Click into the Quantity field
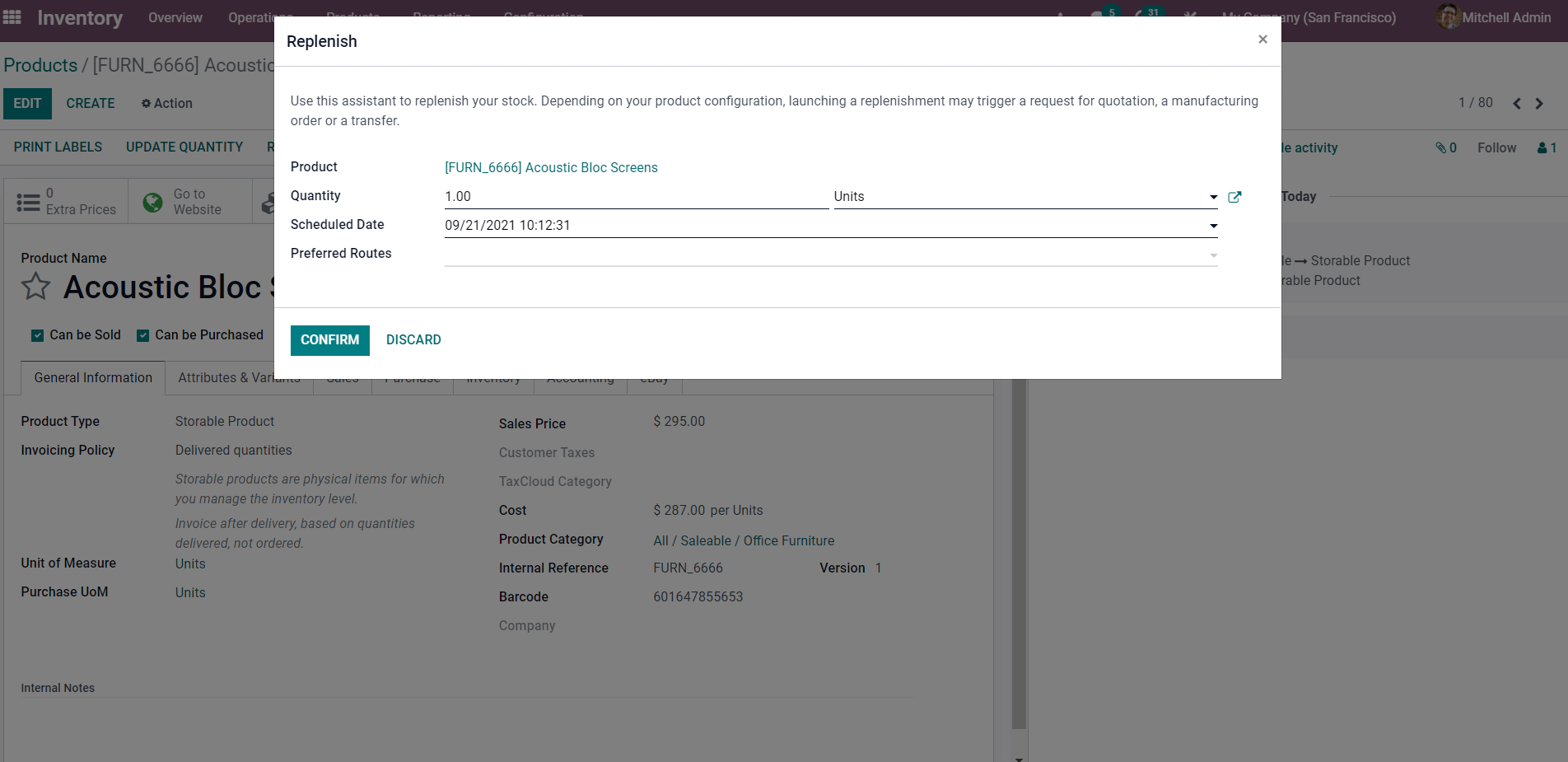This screenshot has height=762, width=1568. tap(637, 196)
